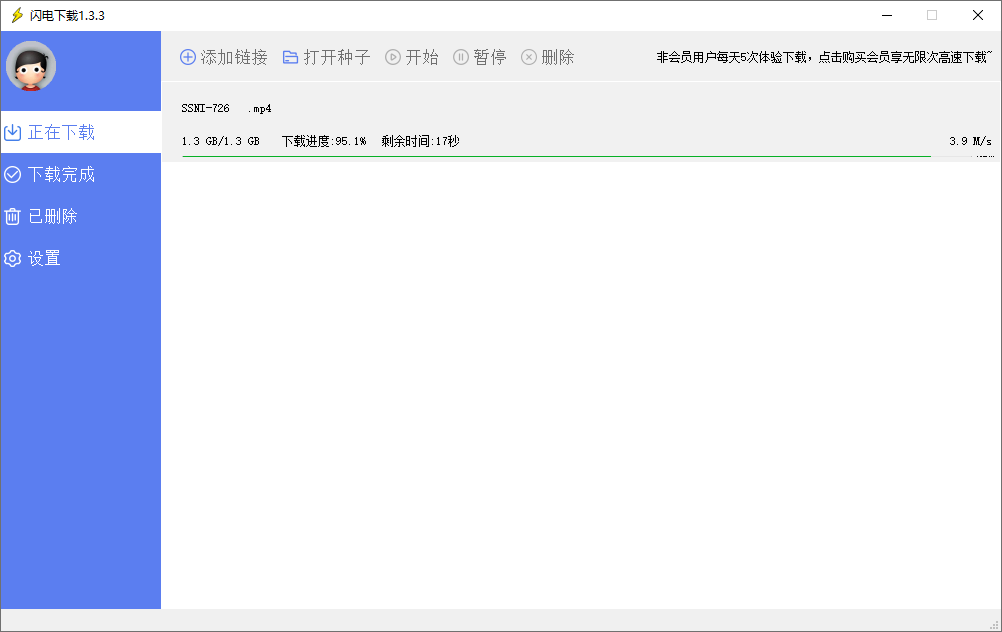
Task: Click the 3.9 M/s speed indicator
Action: click(x=968, y=141)
